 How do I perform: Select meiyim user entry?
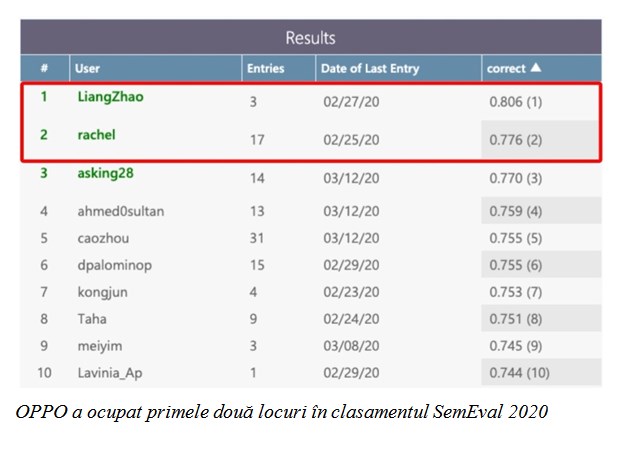click(x=100, y=346)
